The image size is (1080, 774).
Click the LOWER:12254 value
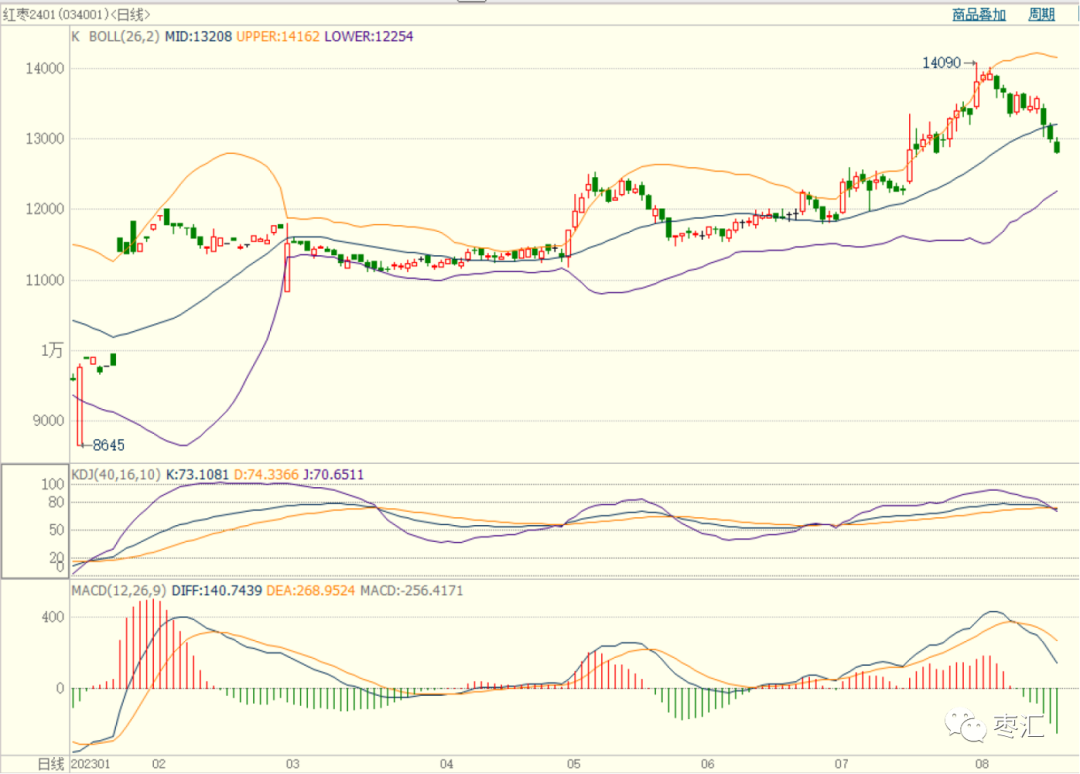(x=368, y=36)
